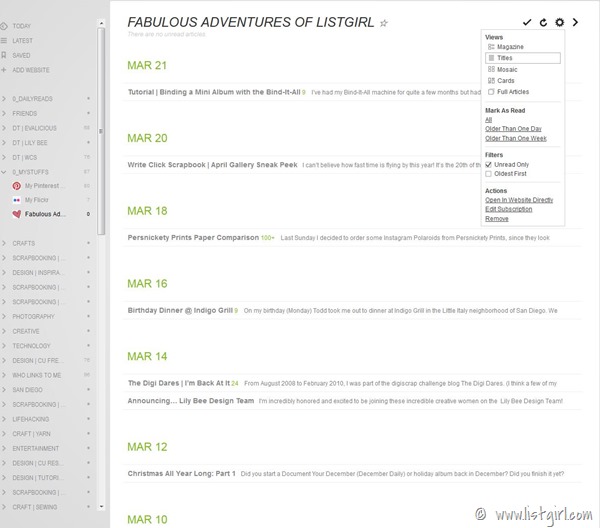Open My Flickr feed icon
Image resolution: width=600 pixels, height=528 pixels.
pos(16,200)
